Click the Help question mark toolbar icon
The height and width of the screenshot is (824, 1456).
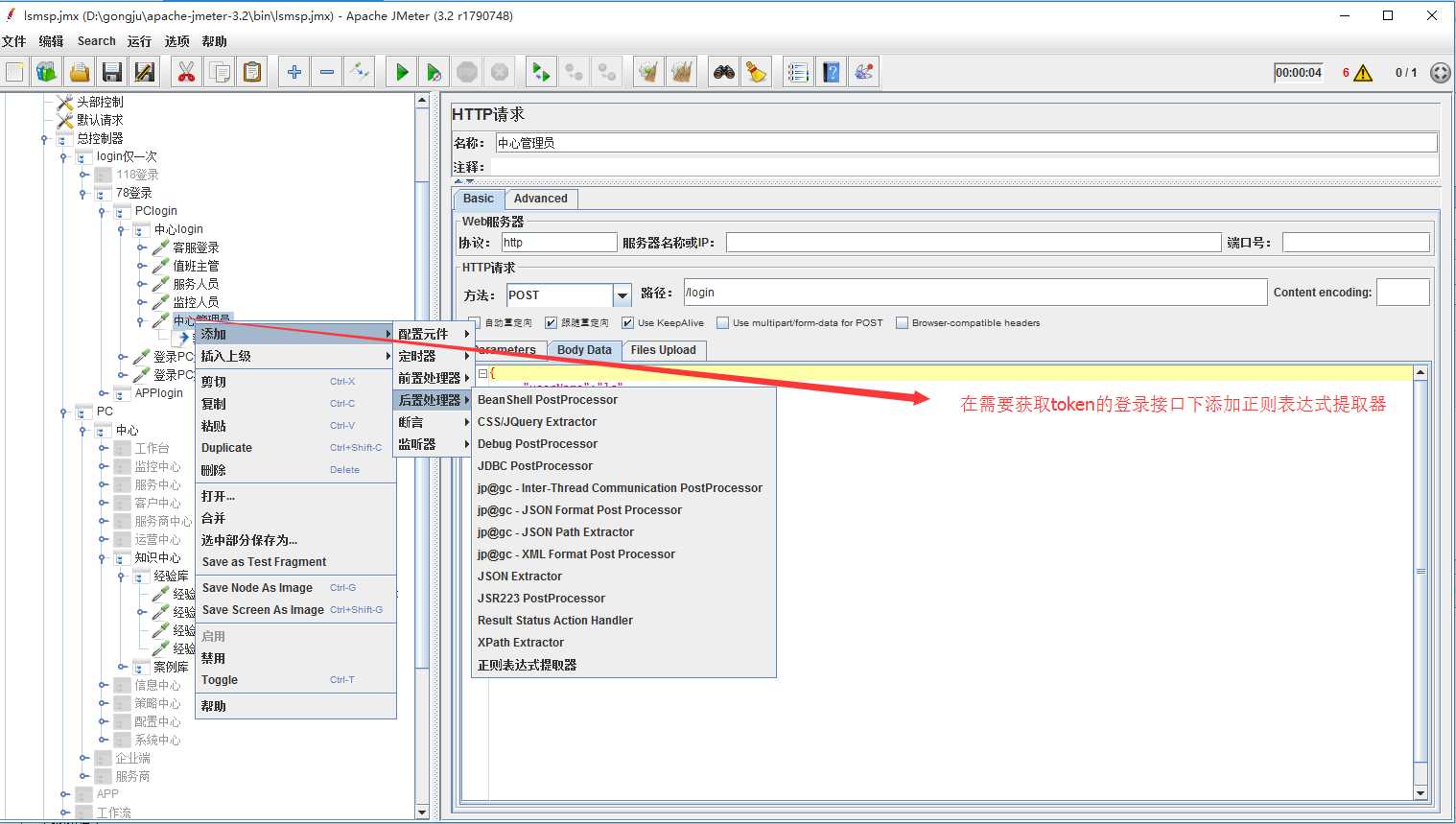pos(832,72)
